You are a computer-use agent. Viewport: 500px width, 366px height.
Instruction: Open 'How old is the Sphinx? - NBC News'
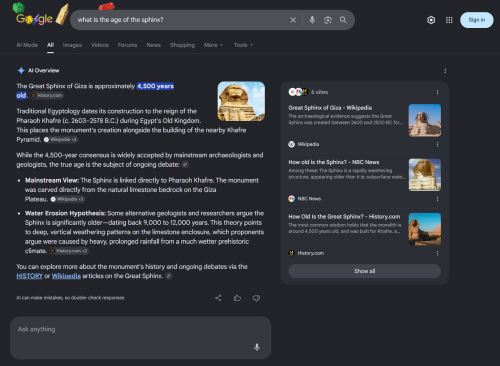click(334, 162)
